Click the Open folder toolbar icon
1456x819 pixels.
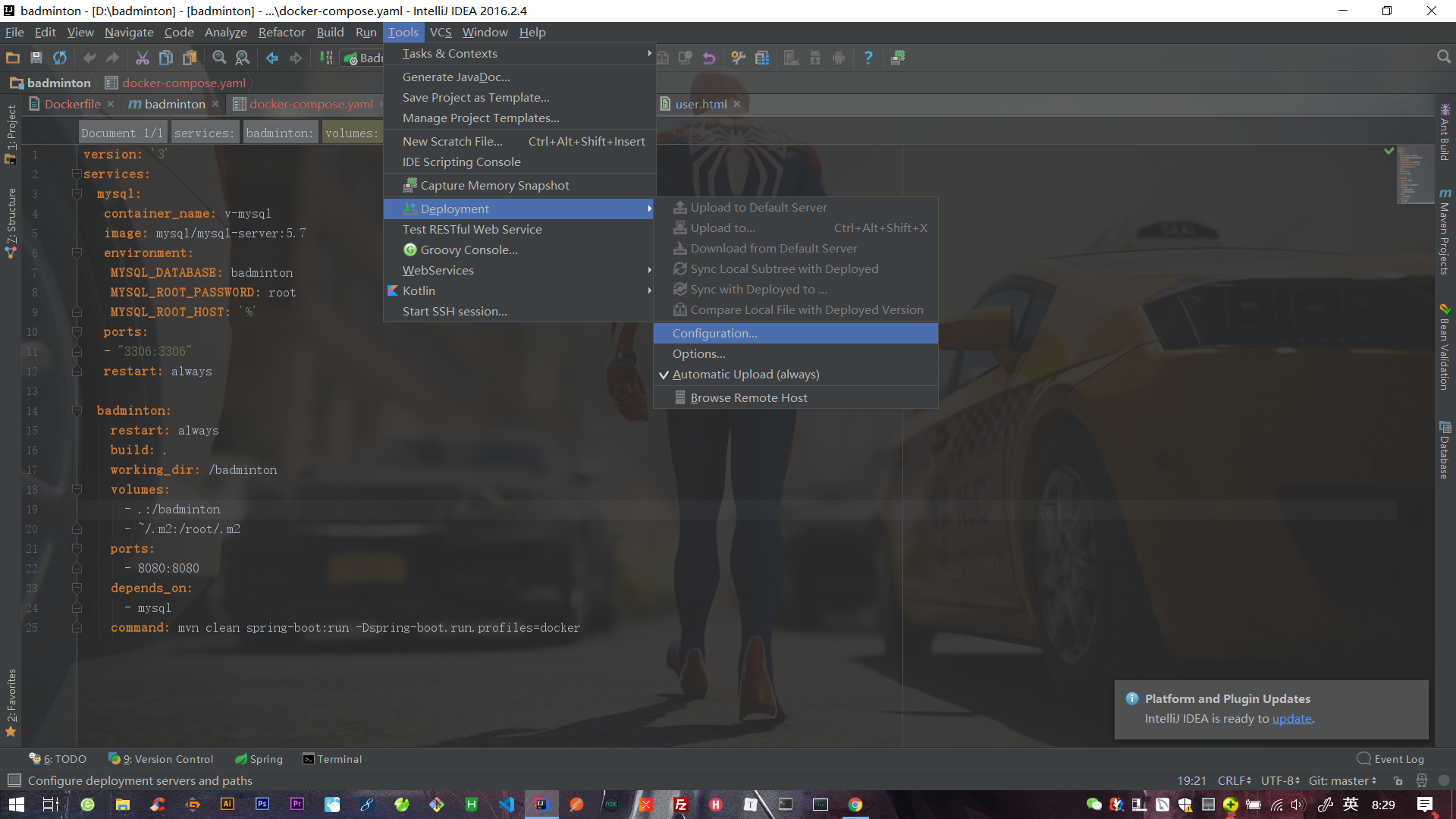[x=13, y=58]
